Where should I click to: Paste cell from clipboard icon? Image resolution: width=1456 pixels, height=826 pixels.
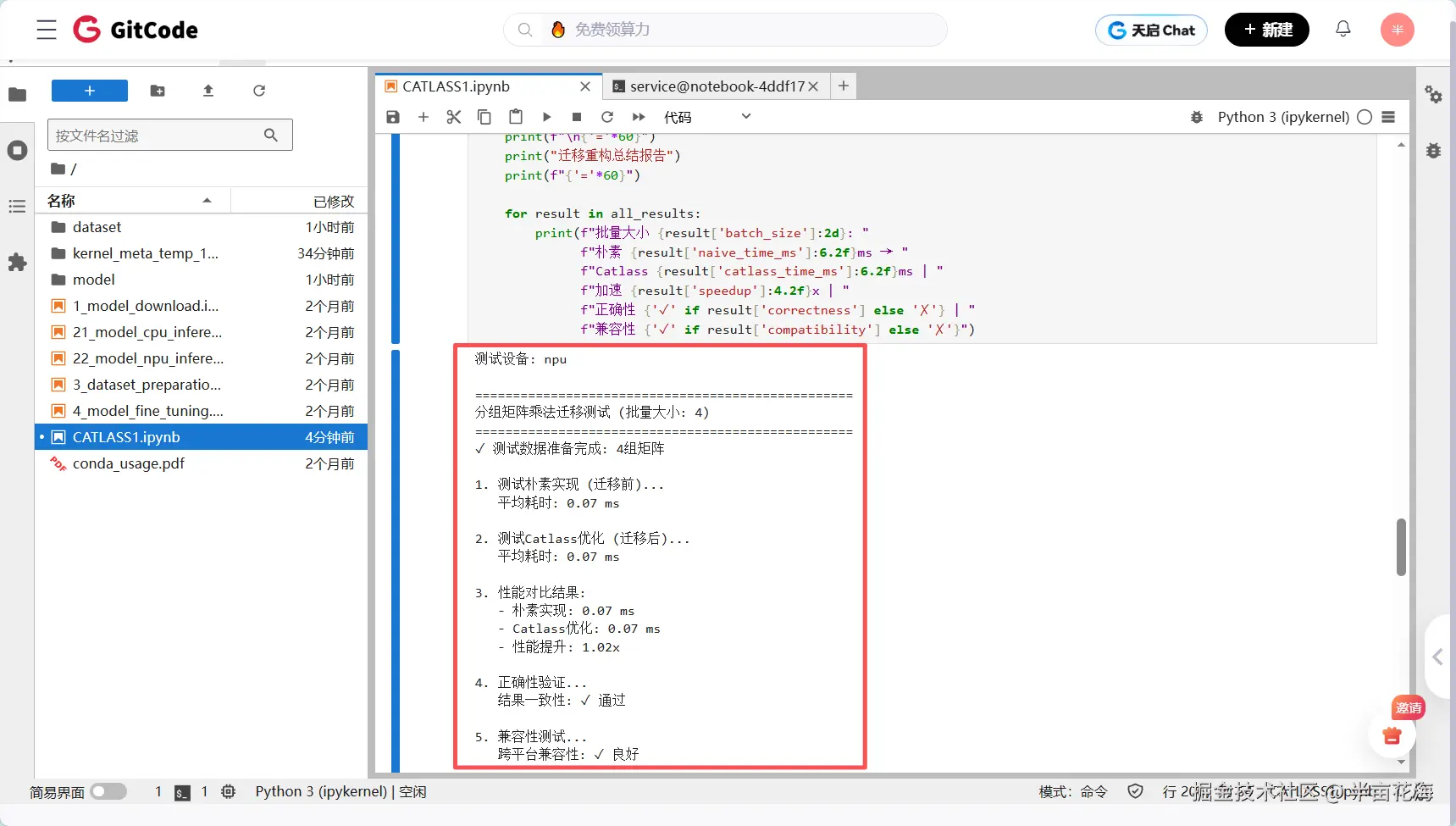pyautogui.click(x=515, y=117)
